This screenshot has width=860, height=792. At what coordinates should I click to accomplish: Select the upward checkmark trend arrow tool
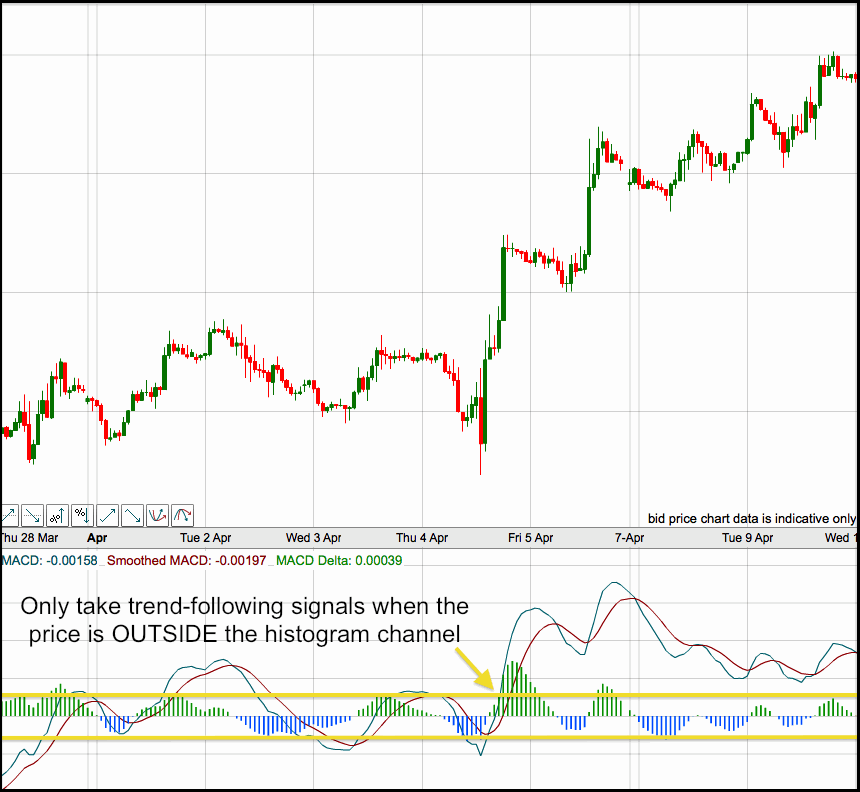[x=108, y=515]
